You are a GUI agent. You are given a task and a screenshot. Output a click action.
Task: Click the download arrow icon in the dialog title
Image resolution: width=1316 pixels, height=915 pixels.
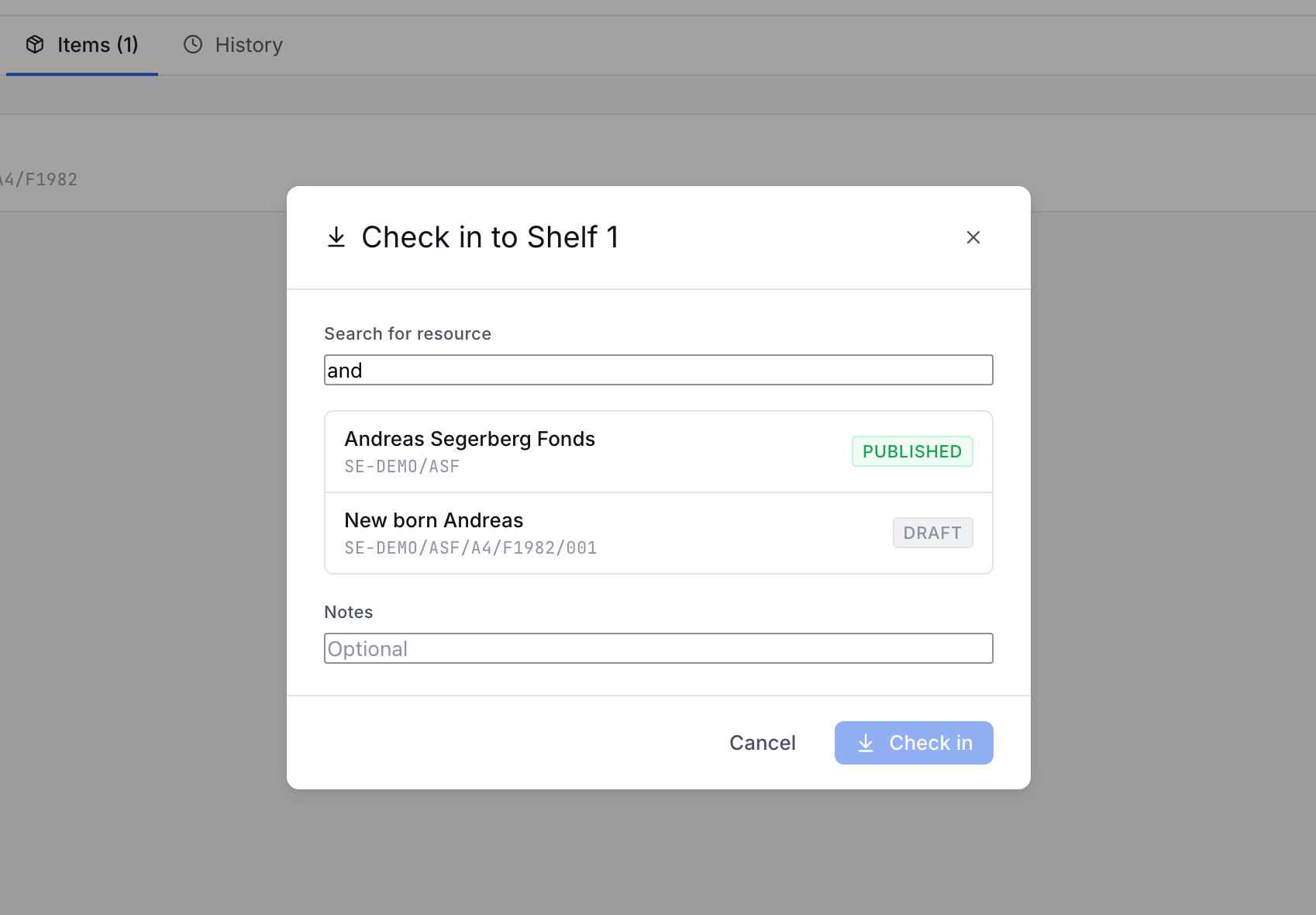pos(336,237)
